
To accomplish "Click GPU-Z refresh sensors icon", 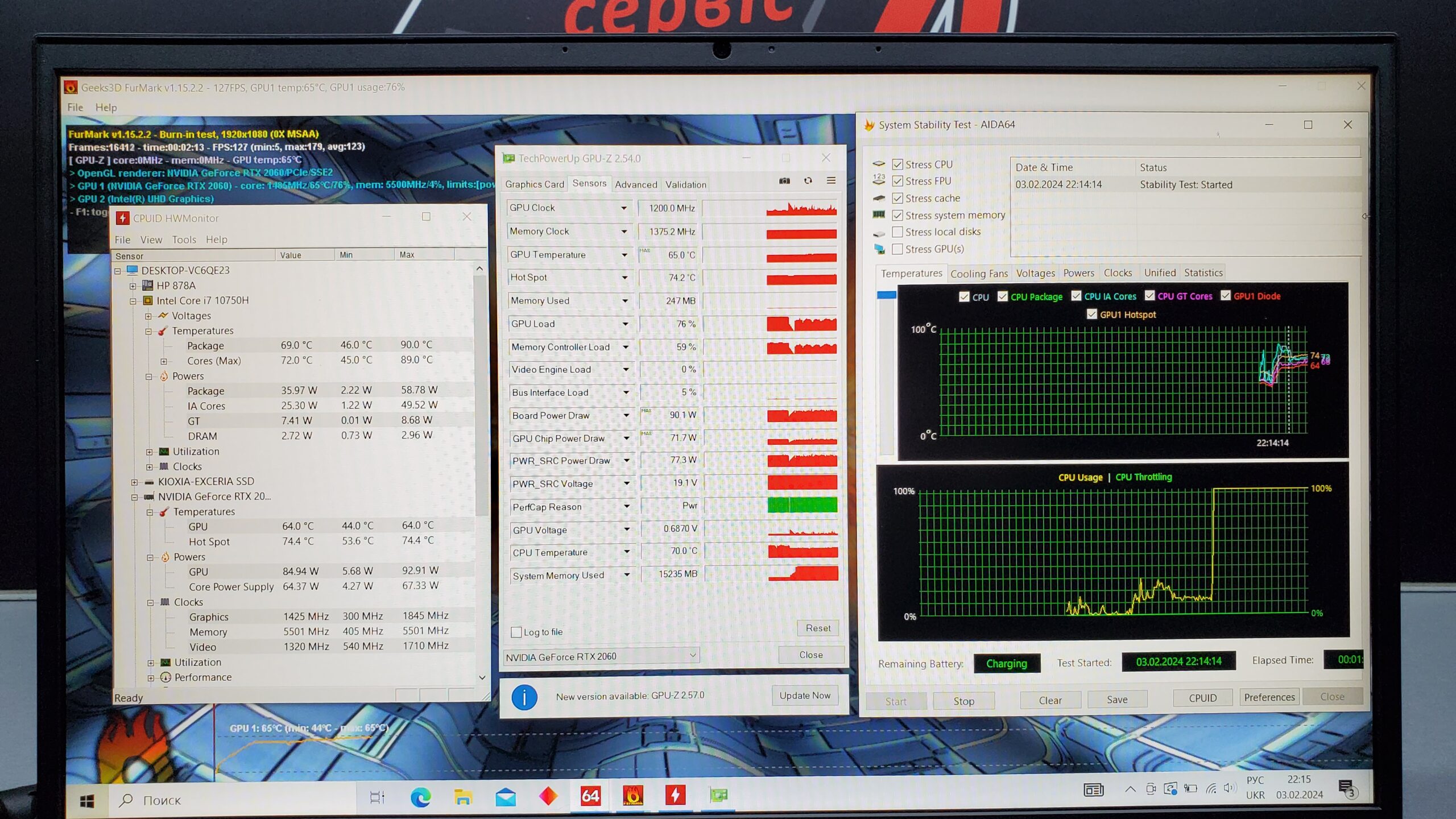I will [808, 181].
